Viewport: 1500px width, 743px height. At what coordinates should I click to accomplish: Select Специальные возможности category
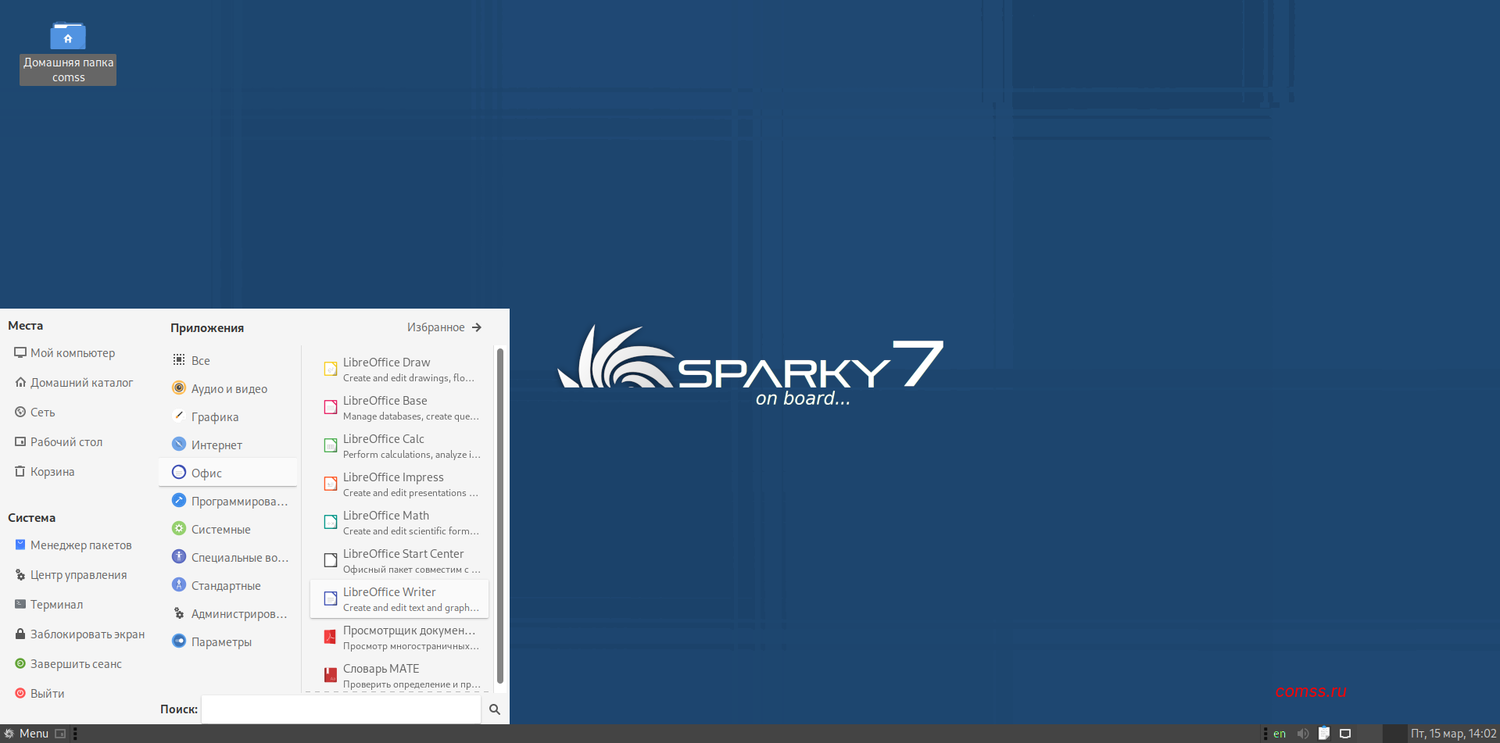point(228,557)
